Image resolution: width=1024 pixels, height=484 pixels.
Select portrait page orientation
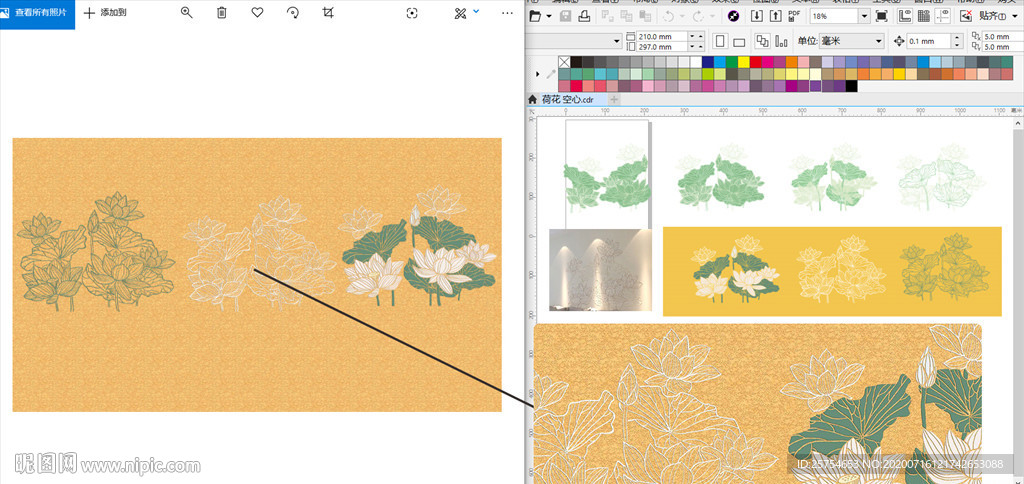719,41
